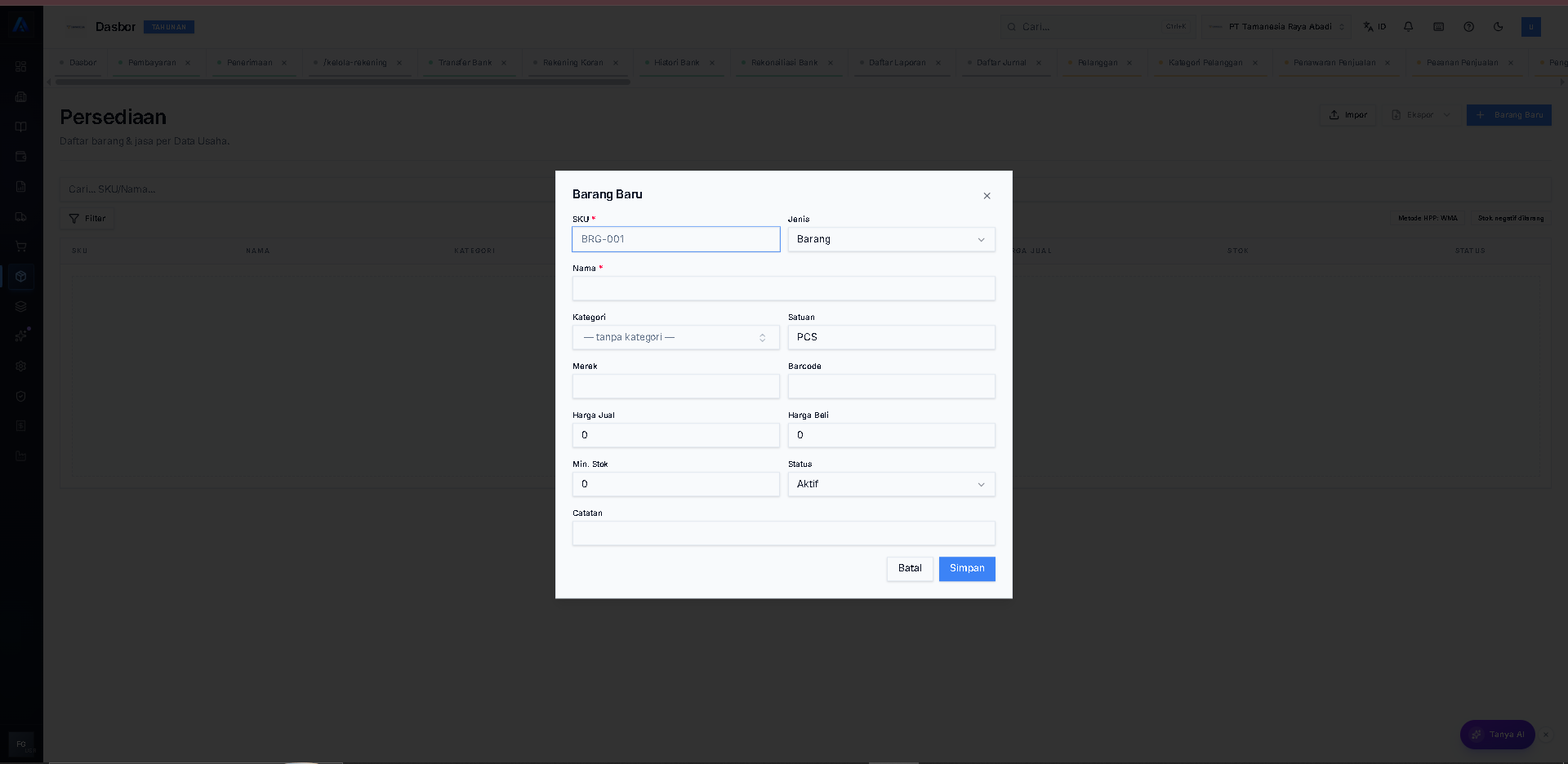Switch to the Daftar Jurnal tab

pos(1001,63)
